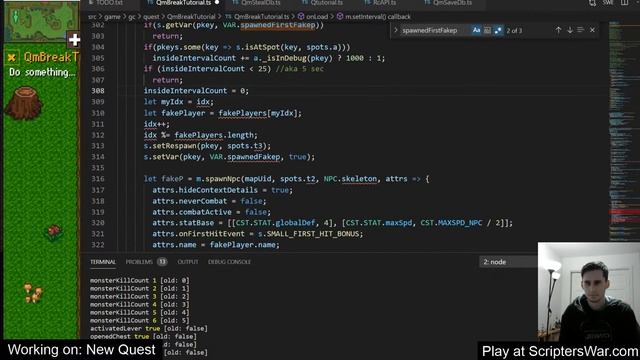Click the PROBLEMS count badge showing 13
This screenshot has height=360, width=640.
[x=162, y=262]
